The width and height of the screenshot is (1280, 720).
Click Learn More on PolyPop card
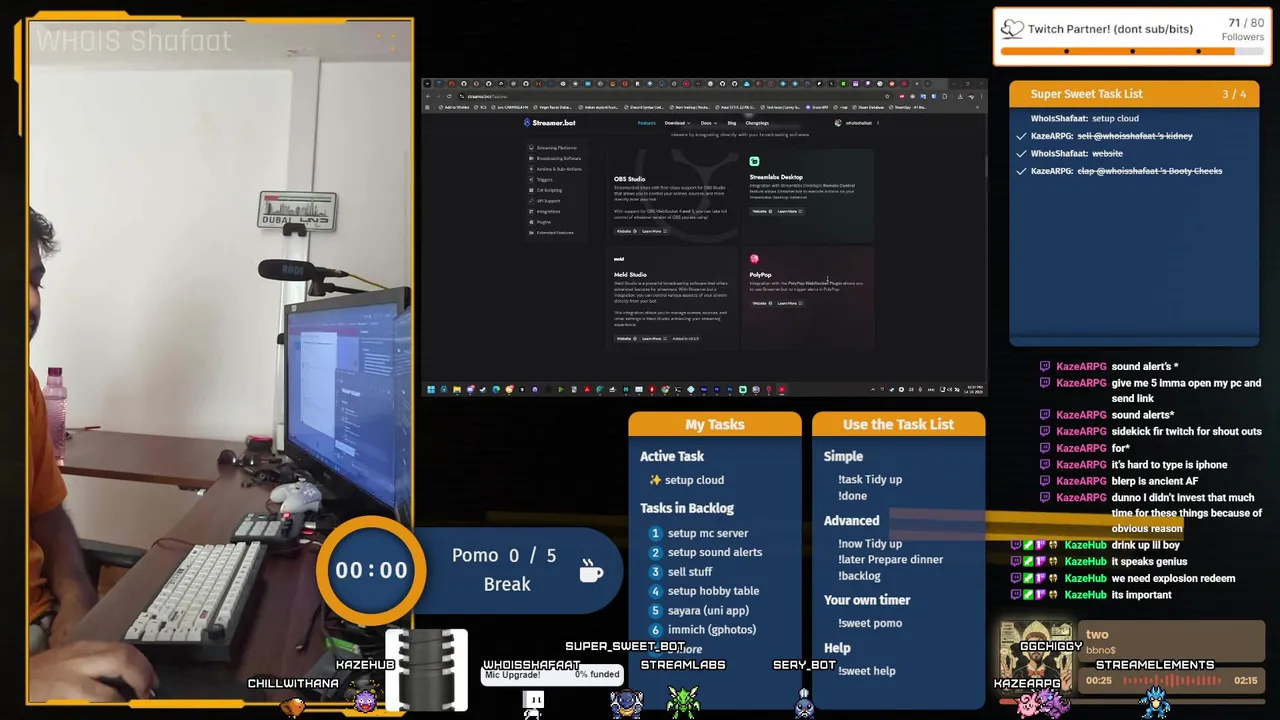point(789,303)
